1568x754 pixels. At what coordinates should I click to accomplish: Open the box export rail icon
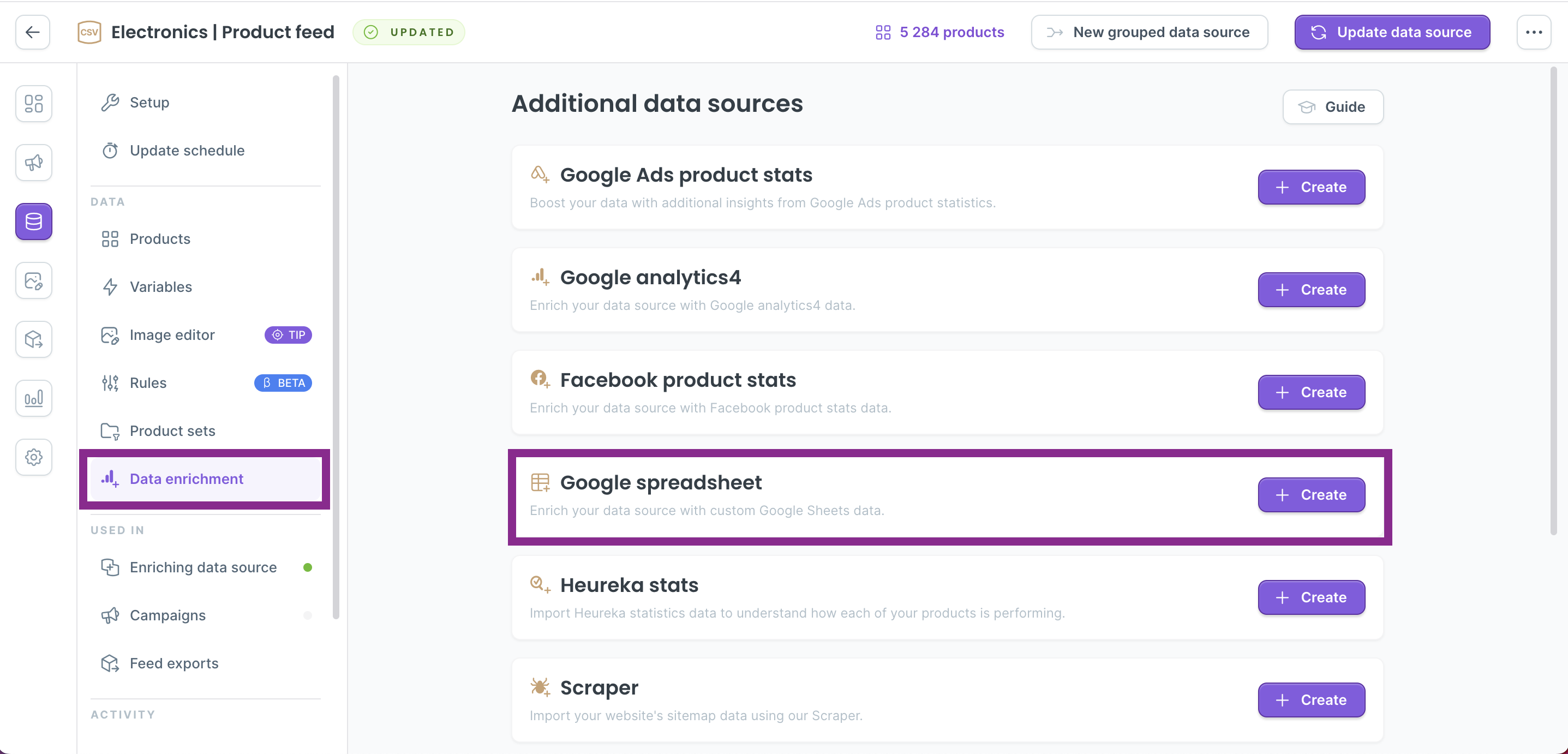[x=33, y=339]
